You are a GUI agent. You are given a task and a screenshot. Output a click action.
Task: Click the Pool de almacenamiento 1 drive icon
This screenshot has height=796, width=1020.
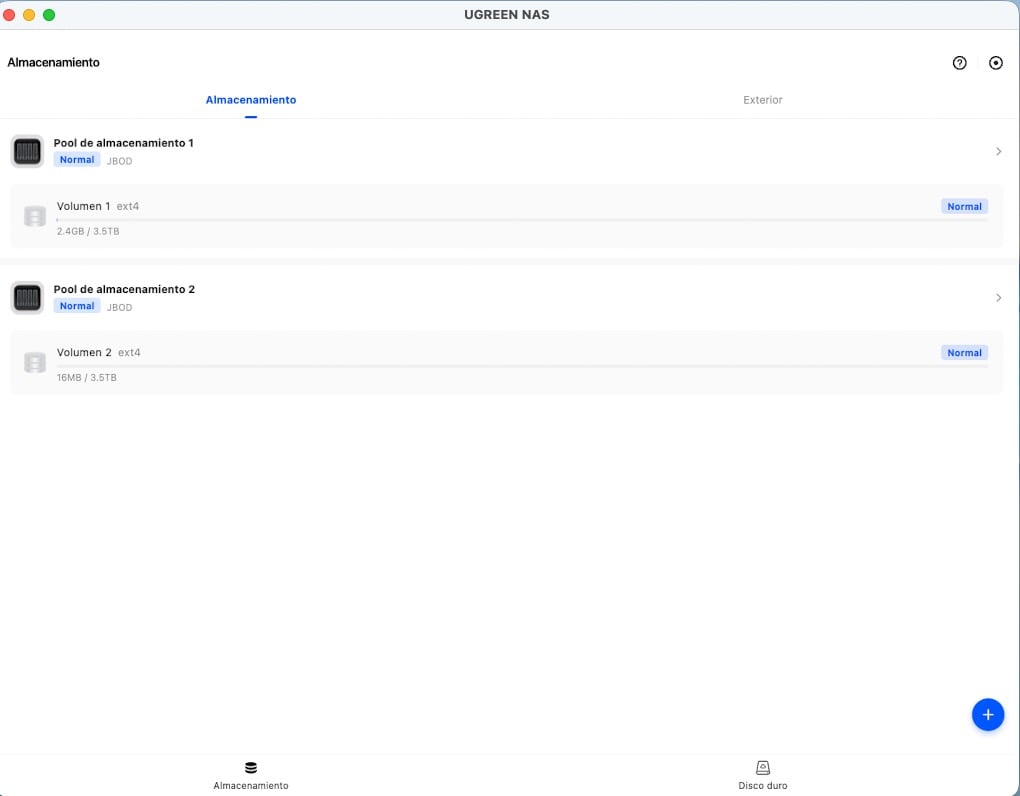point(27,152)
